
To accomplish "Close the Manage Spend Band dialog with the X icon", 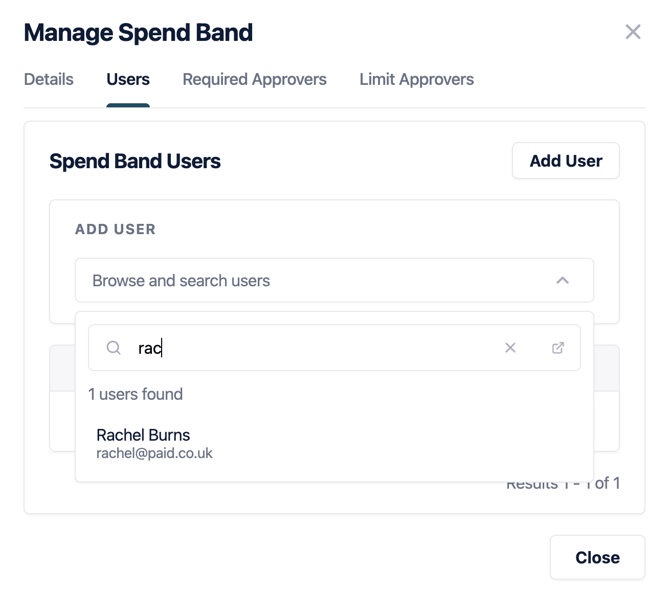I will click(x=633, y=32).
